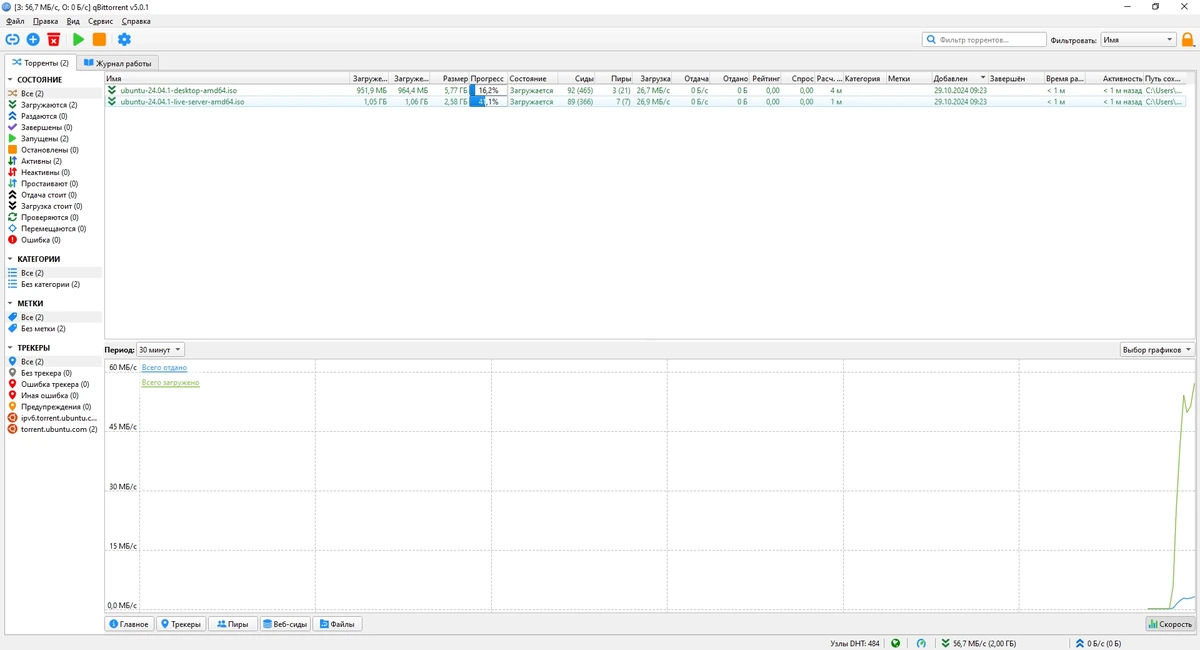
Task: Open settings via the blue gear icon
Action: point(124,39)
